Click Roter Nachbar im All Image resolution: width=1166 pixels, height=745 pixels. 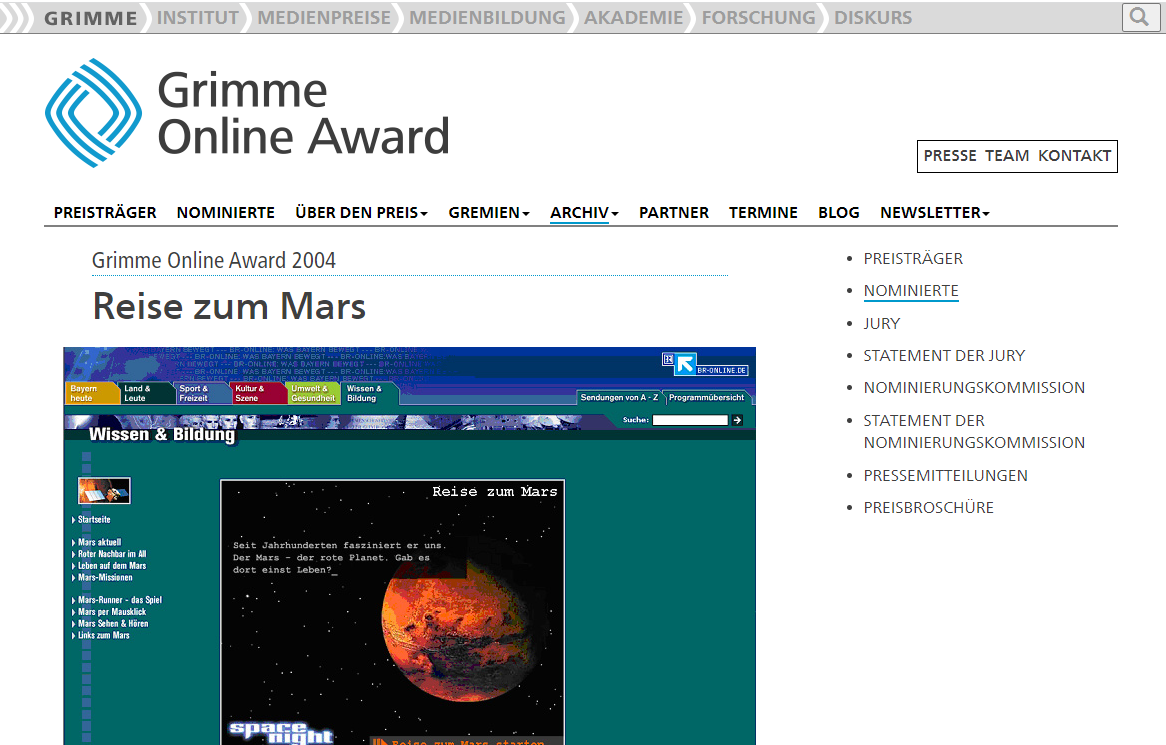click(112, 554)
